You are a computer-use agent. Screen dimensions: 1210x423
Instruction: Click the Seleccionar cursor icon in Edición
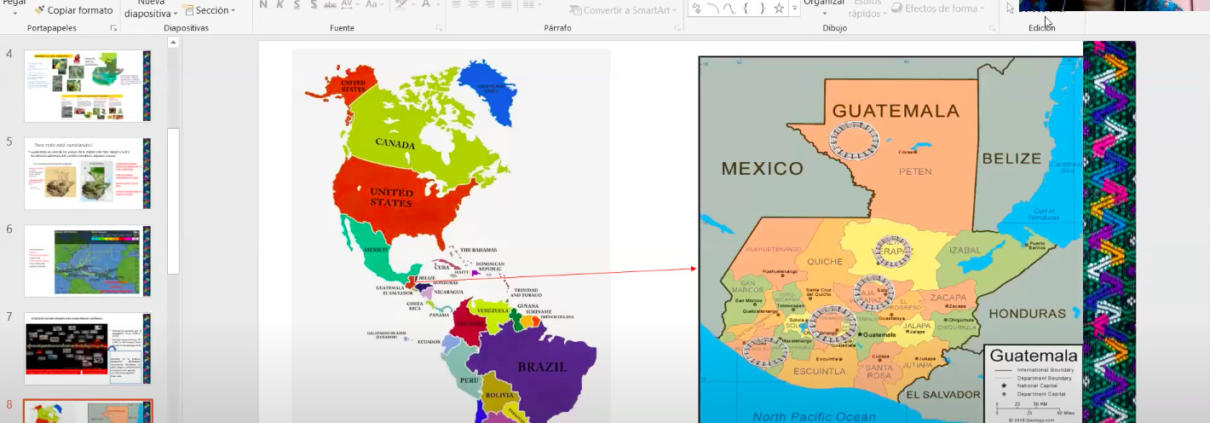tap(1010, 8)
